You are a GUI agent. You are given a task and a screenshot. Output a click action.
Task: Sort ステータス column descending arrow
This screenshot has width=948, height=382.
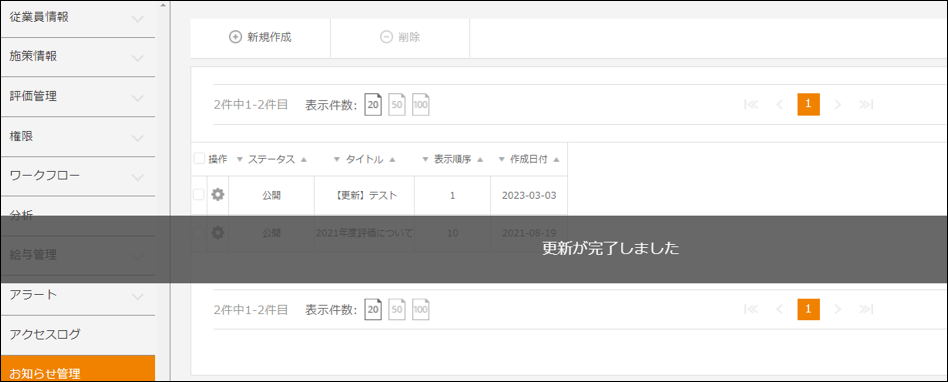tap(239, 160)
